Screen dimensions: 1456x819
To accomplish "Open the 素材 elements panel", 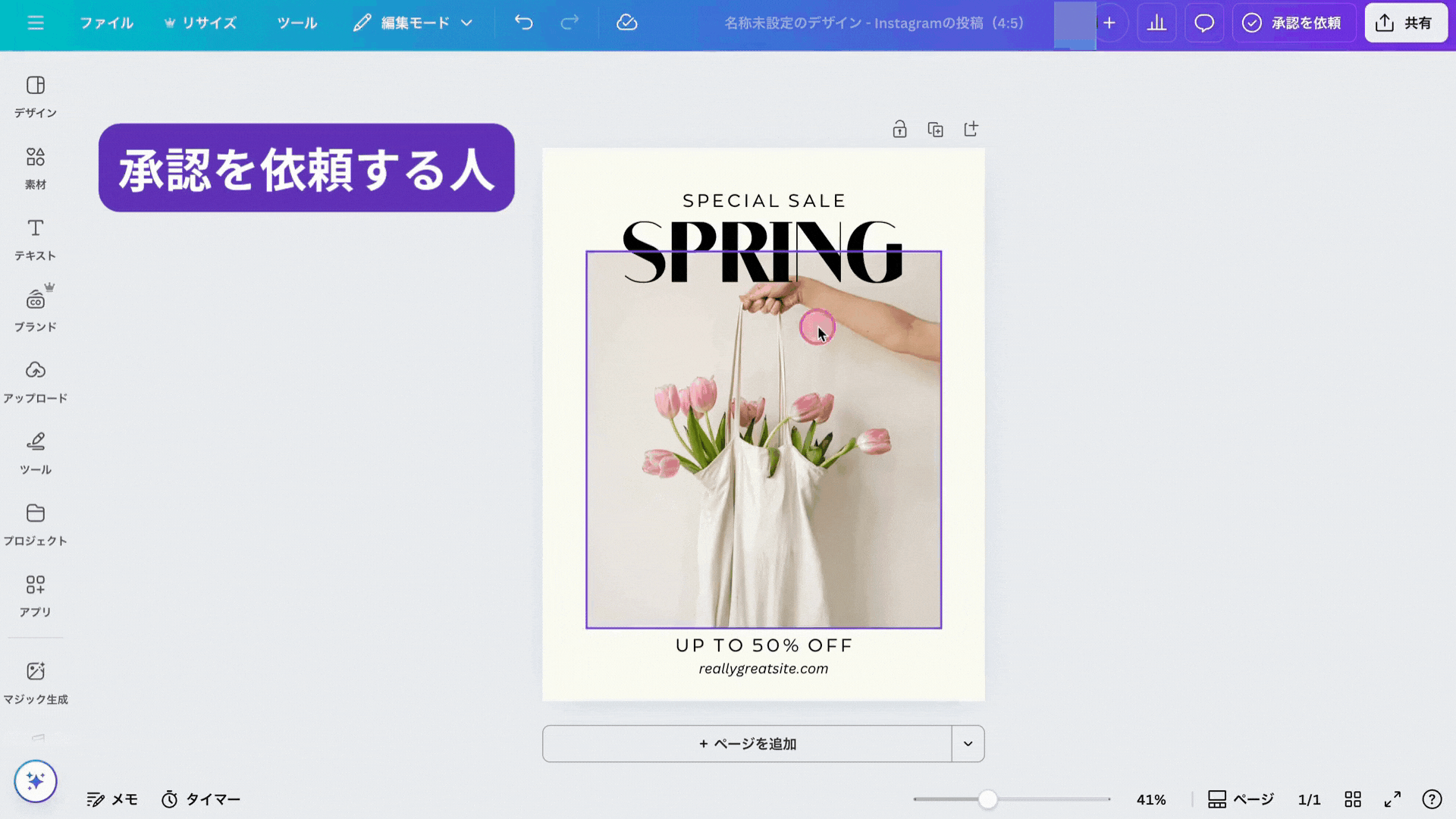I will pos(35,168).
